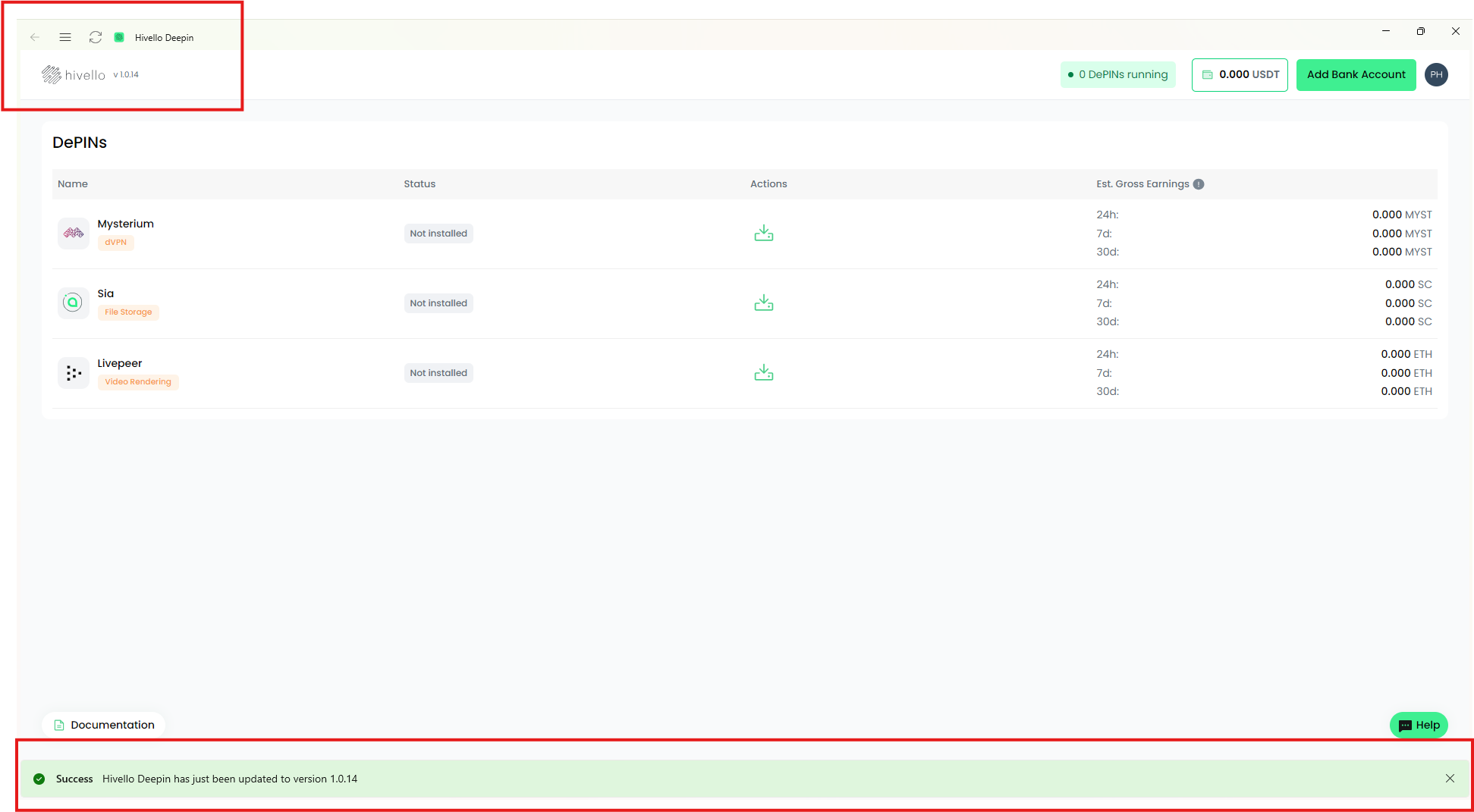
Task: Click the Video Rendering tag under Livepeer
Action: (138, 382)
